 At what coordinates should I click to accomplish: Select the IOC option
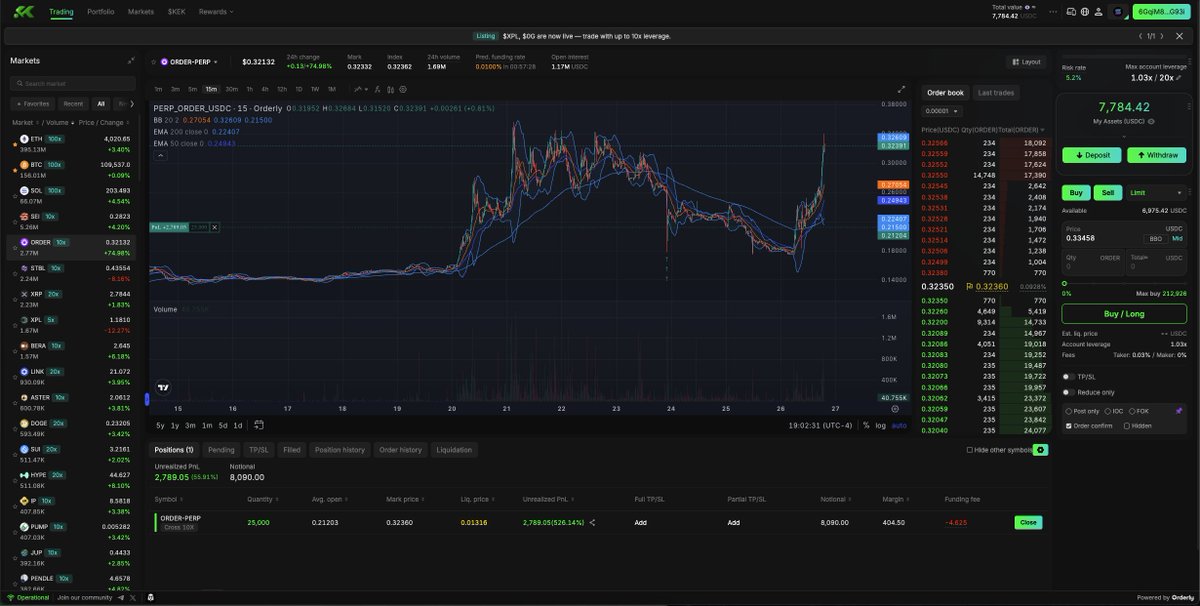pyautogui.click(x=1107, y=411)
